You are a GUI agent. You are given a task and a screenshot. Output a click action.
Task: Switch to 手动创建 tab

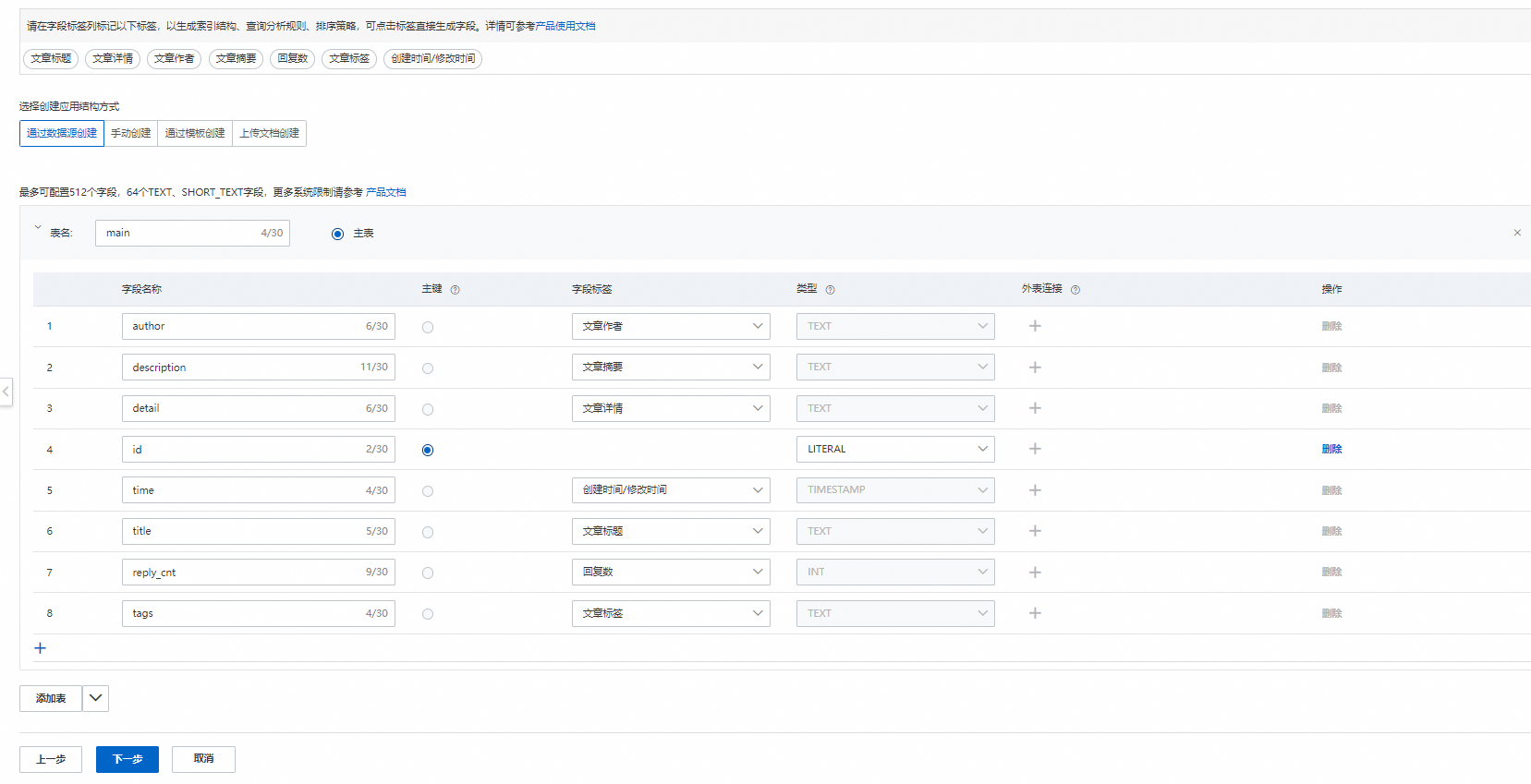pyautogui.click(x=131, y=133)
